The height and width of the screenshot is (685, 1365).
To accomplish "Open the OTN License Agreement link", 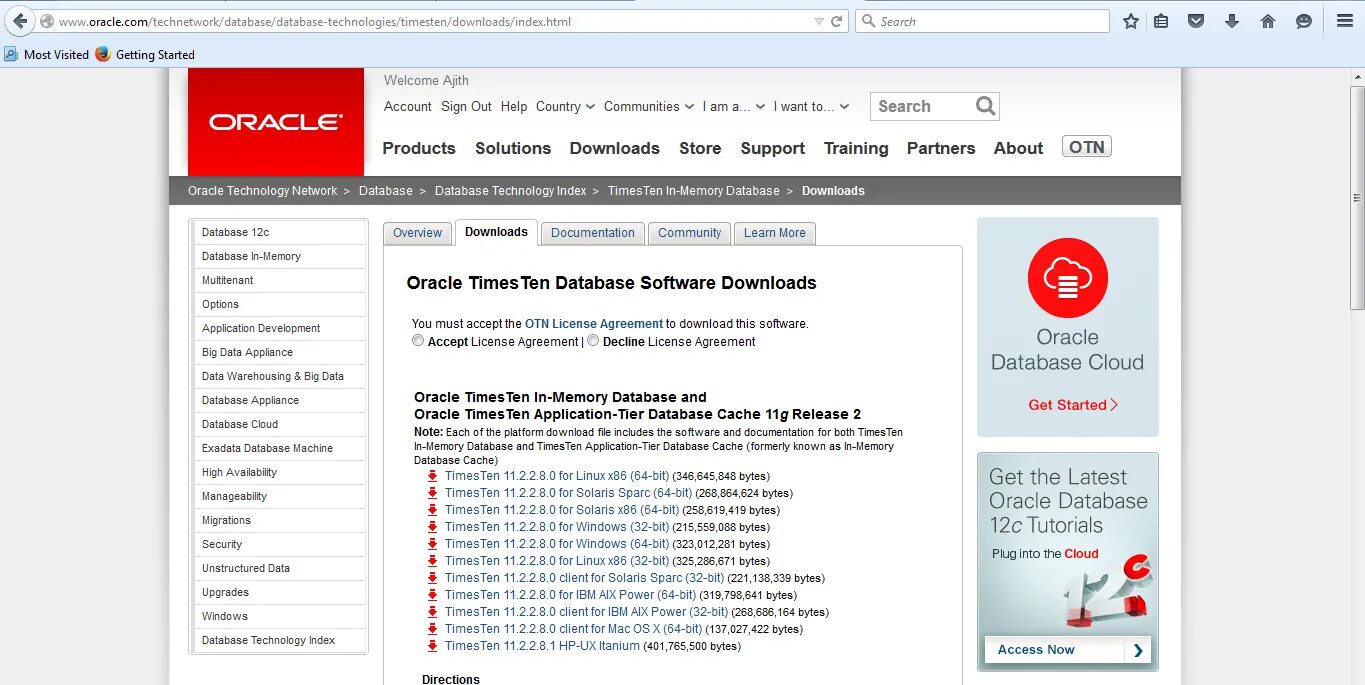I will (x=594, y=324).
